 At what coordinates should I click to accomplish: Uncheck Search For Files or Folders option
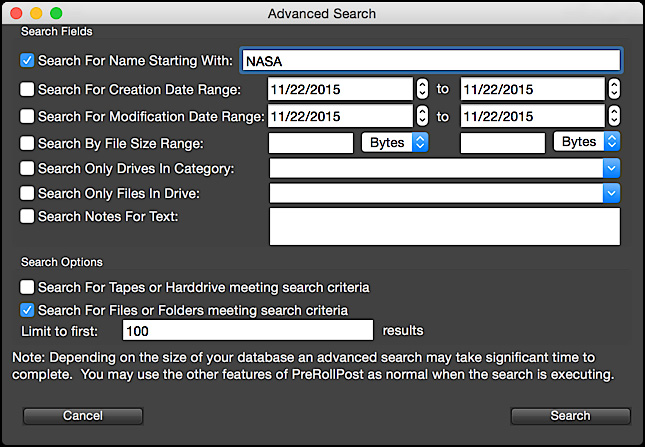pos(27,310)
